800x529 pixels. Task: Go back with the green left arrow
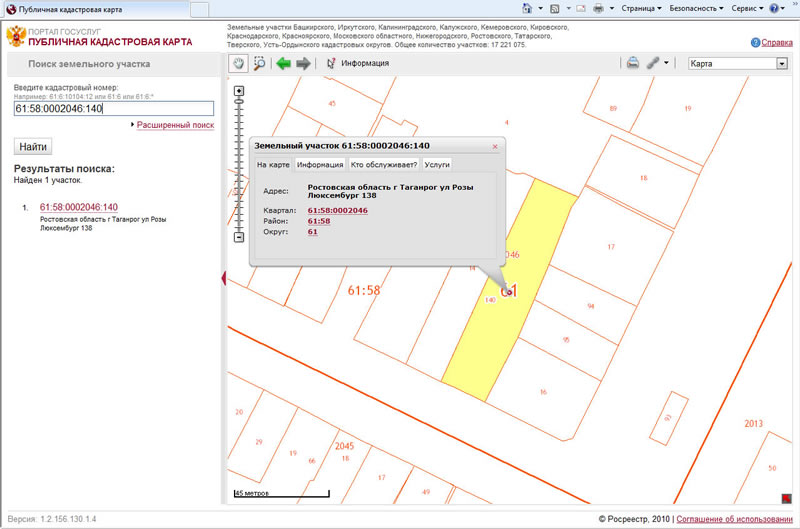(x=283, y=63)
